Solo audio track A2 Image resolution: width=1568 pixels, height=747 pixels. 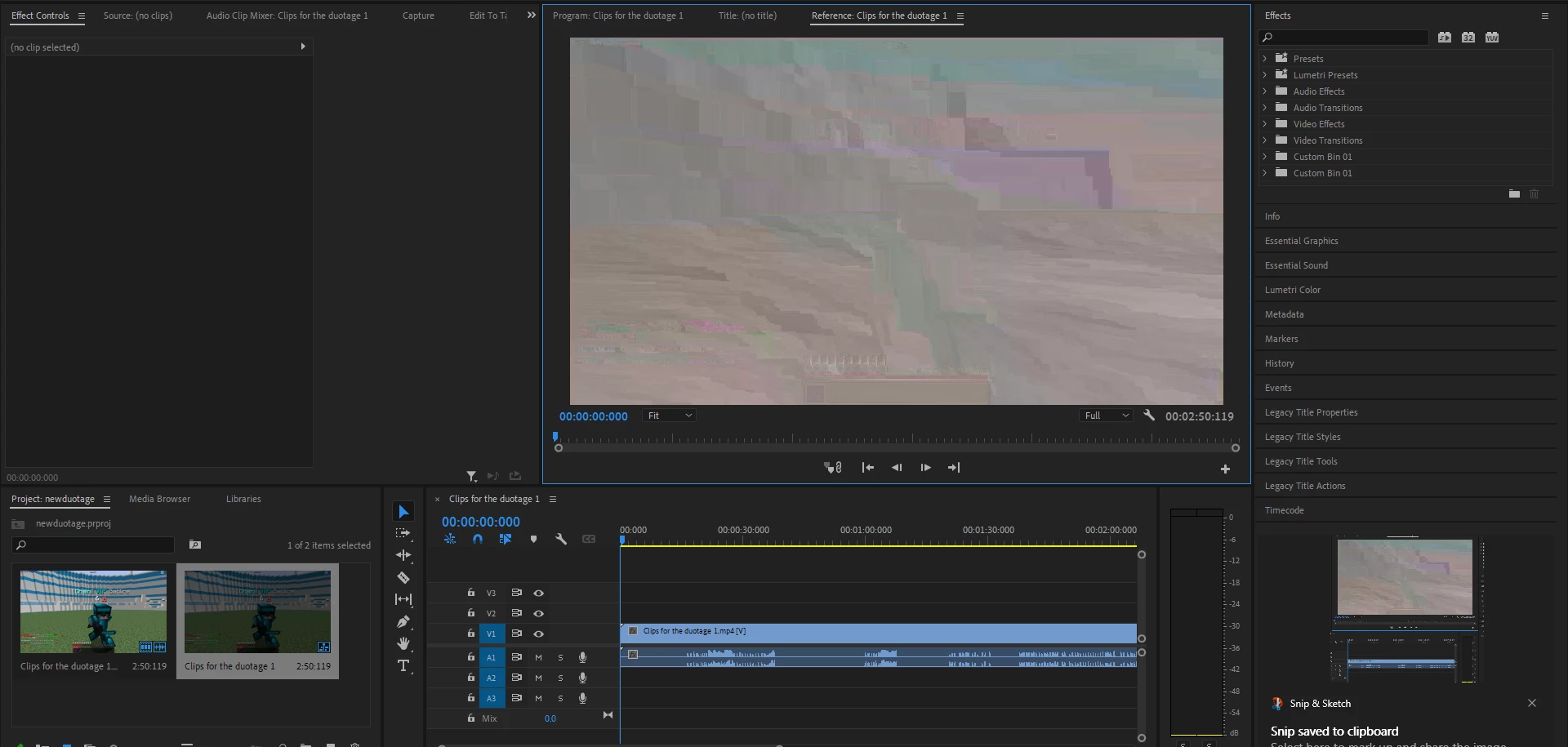tap(560, 678)
